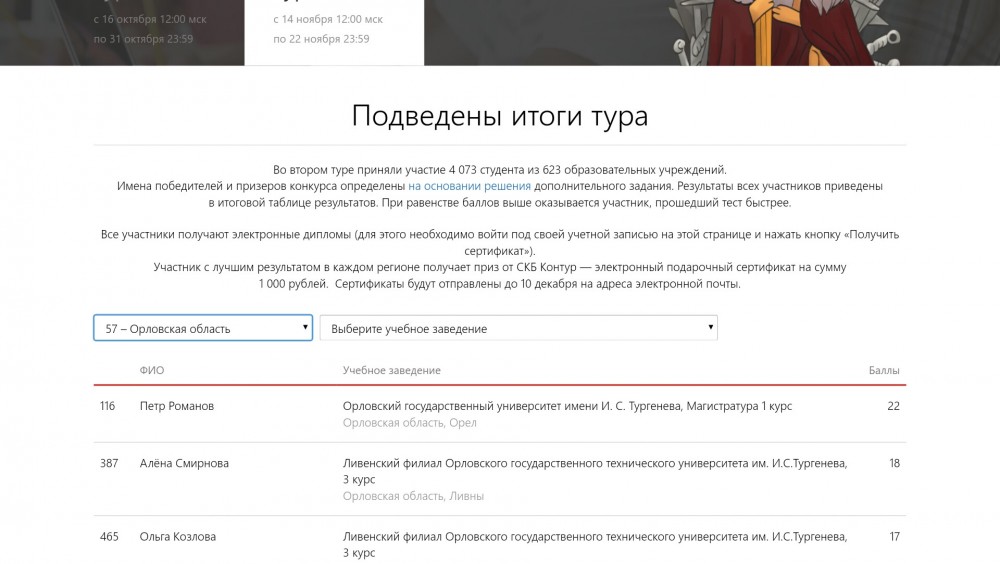Click rank number 387 in the table
Screen dimensions: 1000x564
click(109, 463)
